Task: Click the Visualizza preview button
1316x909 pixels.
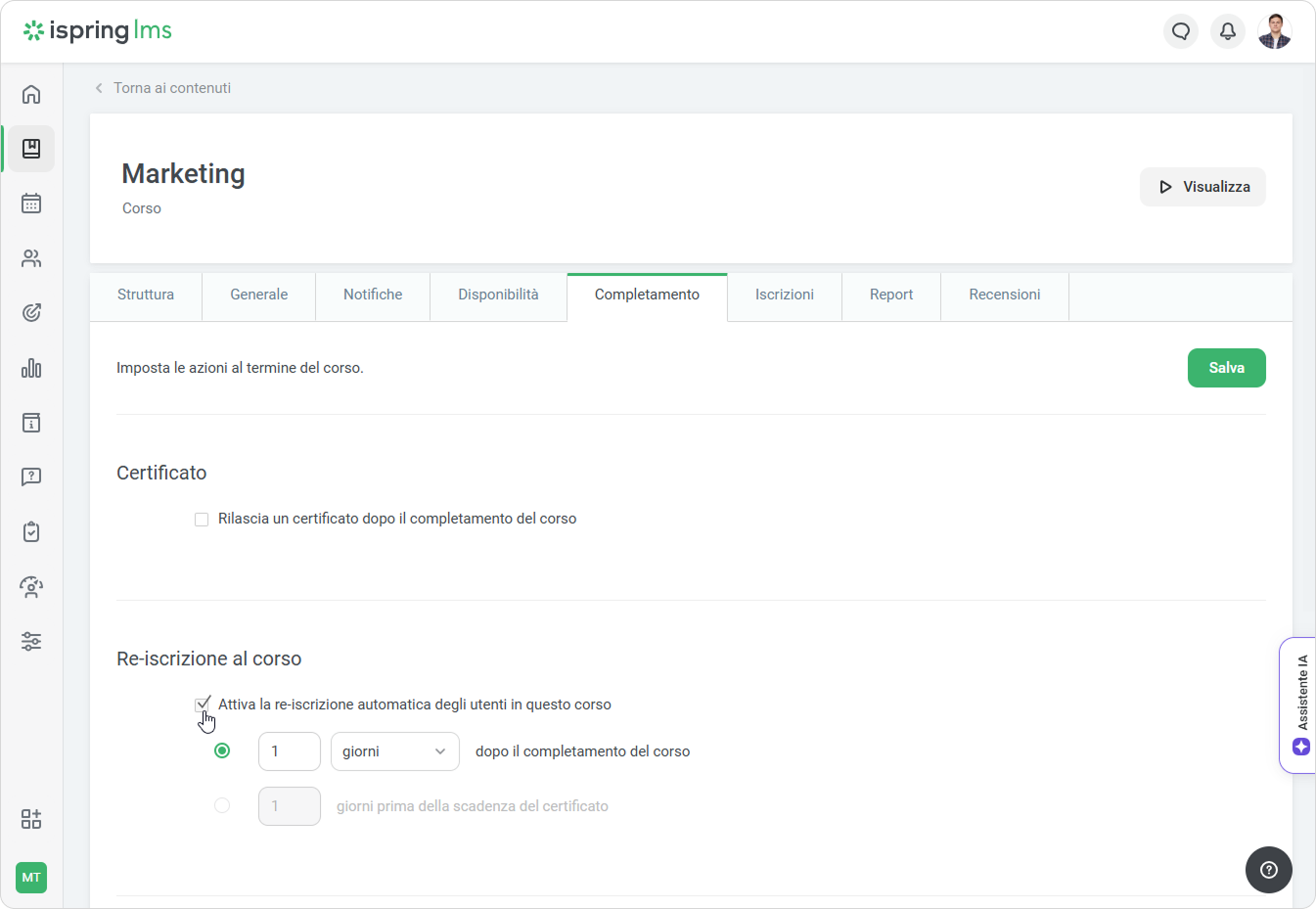Action: 1203,187
